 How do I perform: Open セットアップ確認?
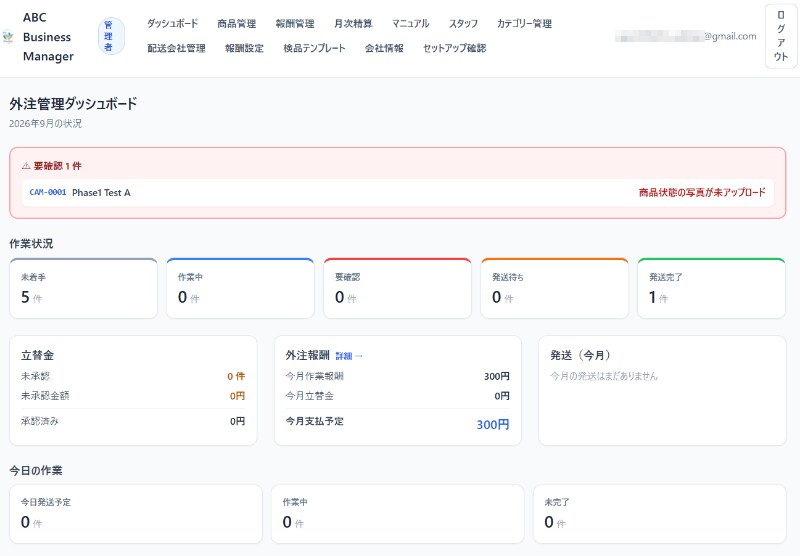[455, 48]
